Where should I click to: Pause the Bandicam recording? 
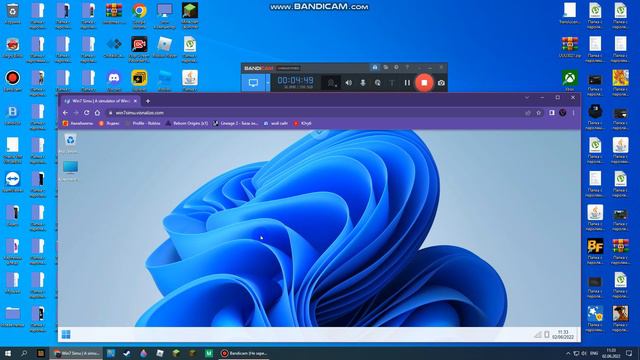pyautogui.click(x=407, y=83)
